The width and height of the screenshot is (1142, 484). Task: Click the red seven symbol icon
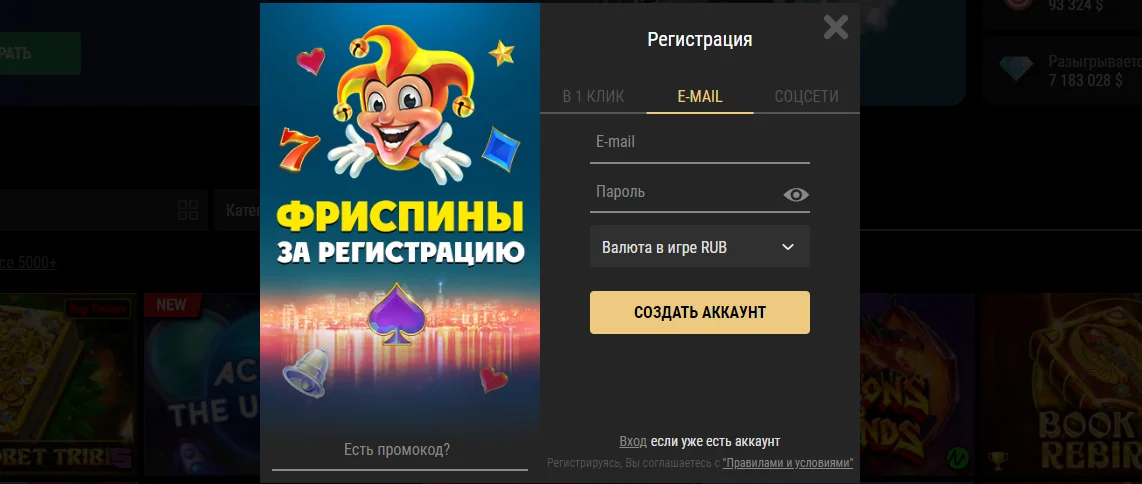pyautogui.click(x=298, y=148)
